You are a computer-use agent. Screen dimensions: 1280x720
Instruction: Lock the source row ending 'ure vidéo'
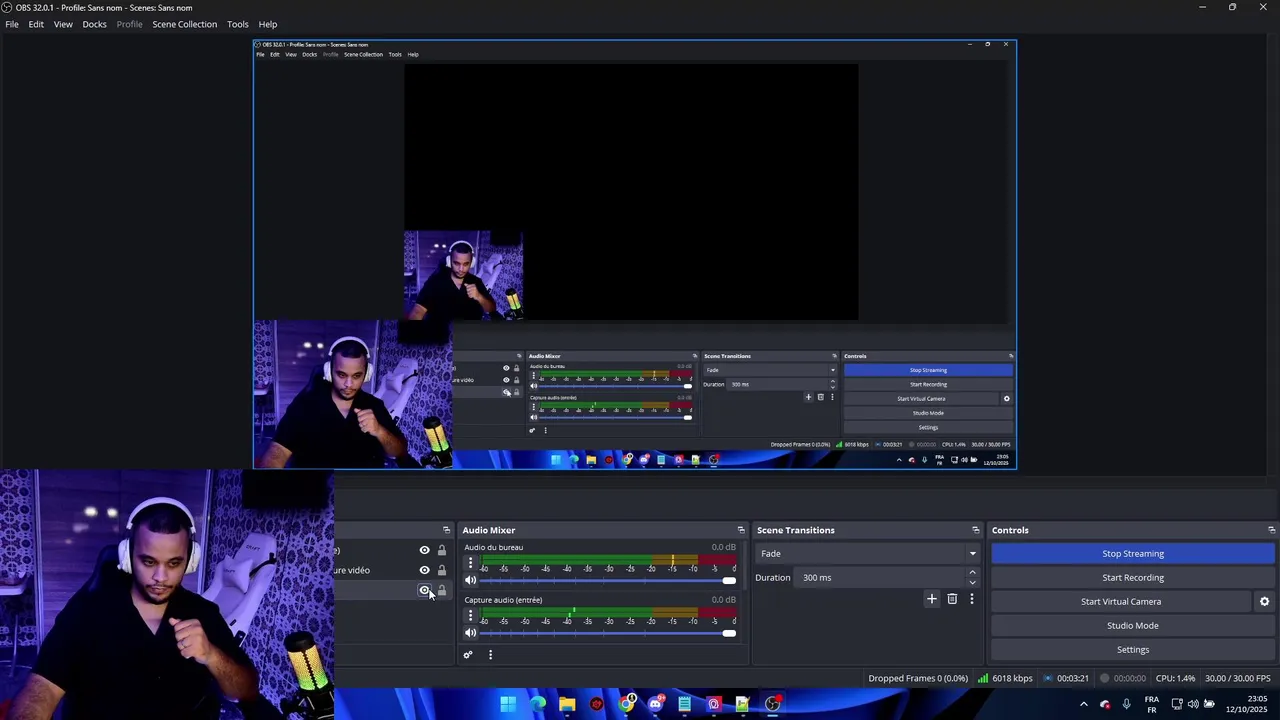point(441,571)
